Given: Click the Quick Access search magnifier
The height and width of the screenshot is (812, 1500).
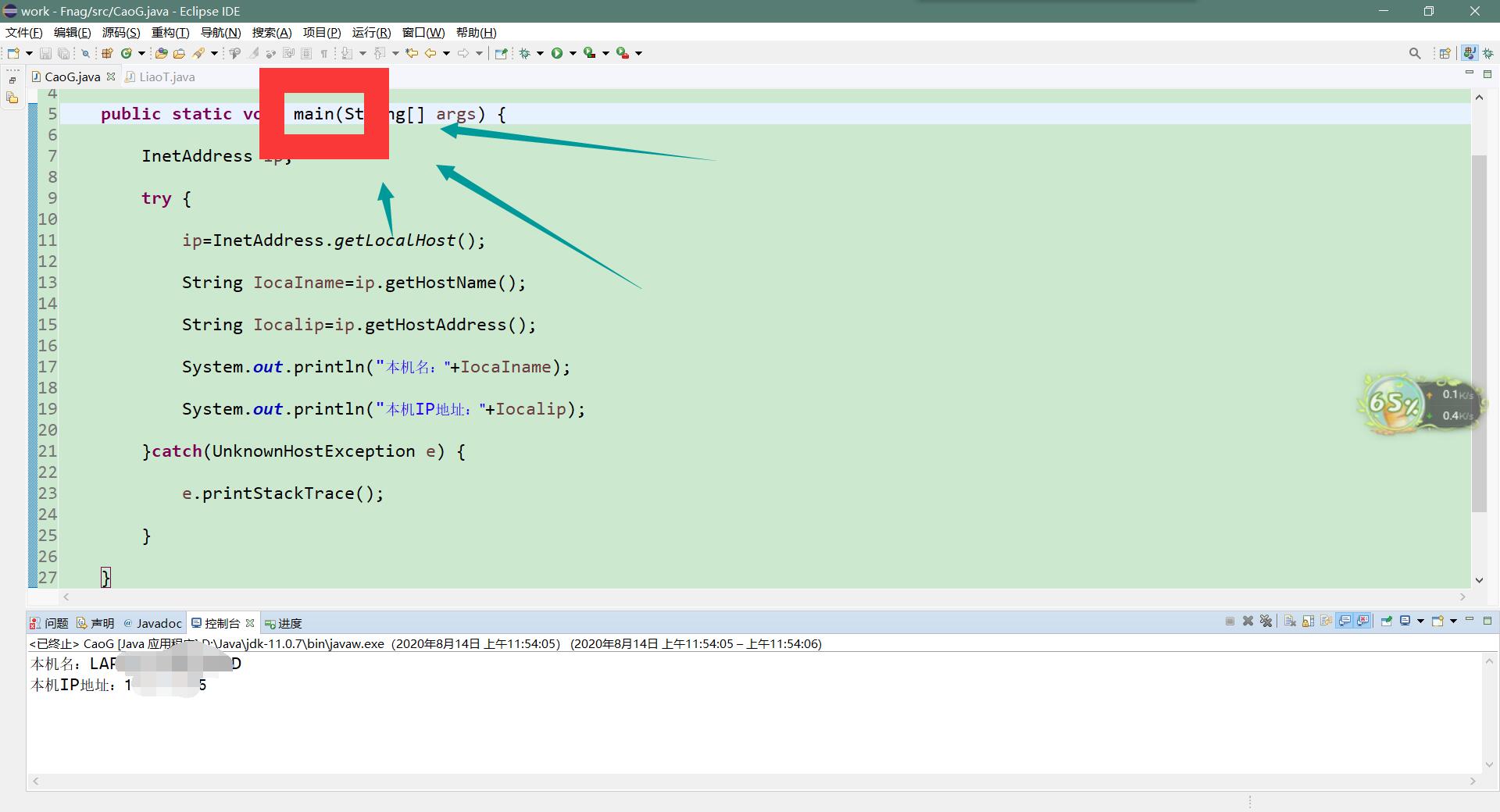Looking at the screenshot, I should tap(1415, 53).
